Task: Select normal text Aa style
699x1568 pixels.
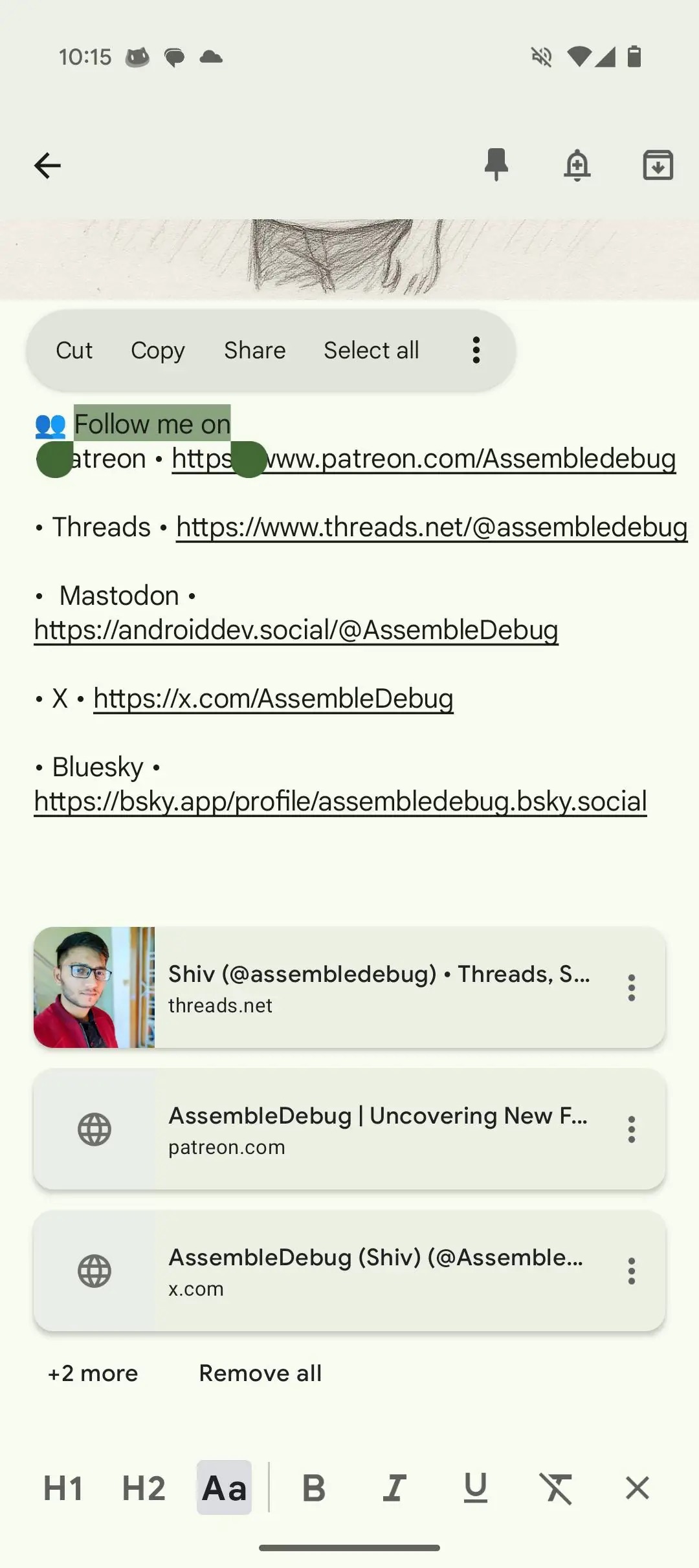Action: (x=224, y=1488)
